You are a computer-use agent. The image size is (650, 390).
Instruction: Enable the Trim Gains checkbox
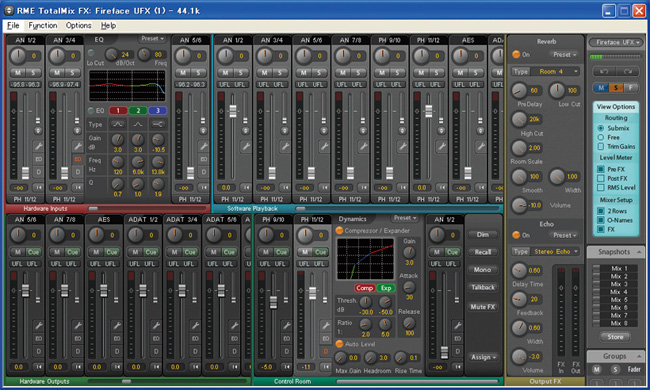(600, 146)
